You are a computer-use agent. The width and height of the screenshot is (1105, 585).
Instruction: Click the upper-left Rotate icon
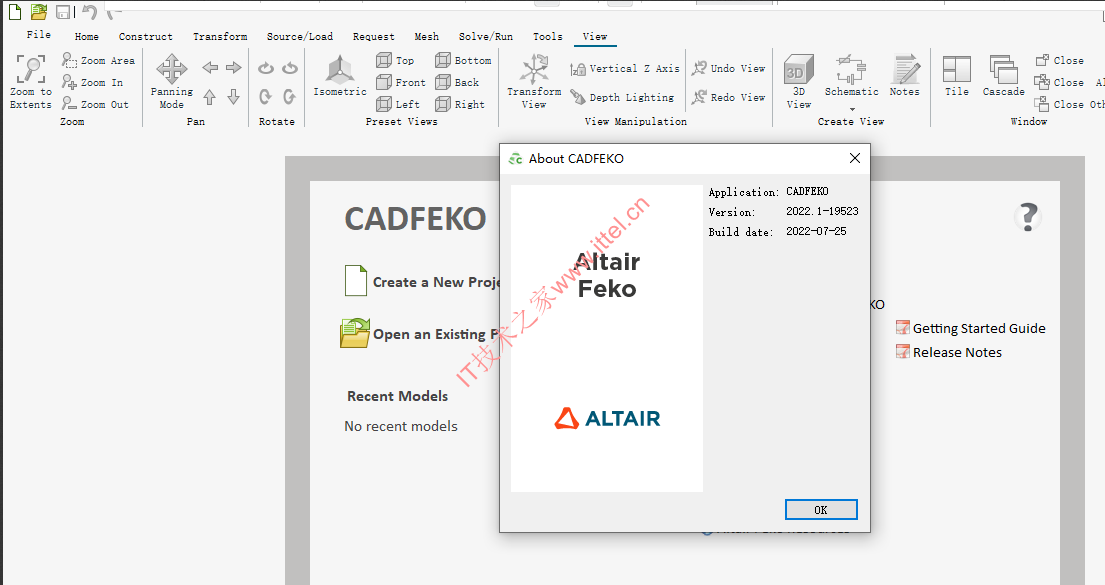[266, 68]
